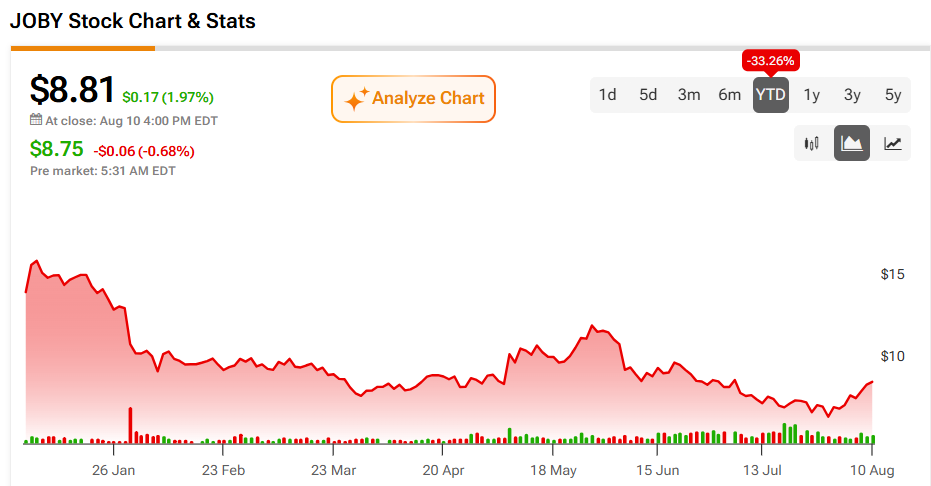
Task: Click the sparkle icon on Analyze Chart
Action: tap(356, 99)
